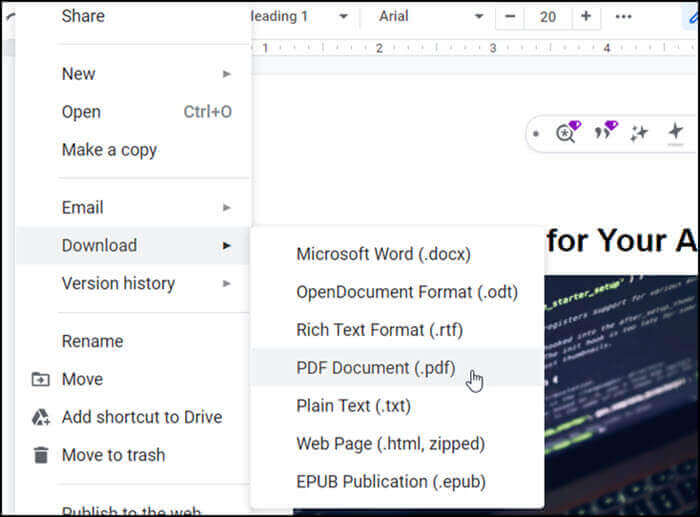Click the quotation marks icon

pyautogui.click(x=605, y=132)
